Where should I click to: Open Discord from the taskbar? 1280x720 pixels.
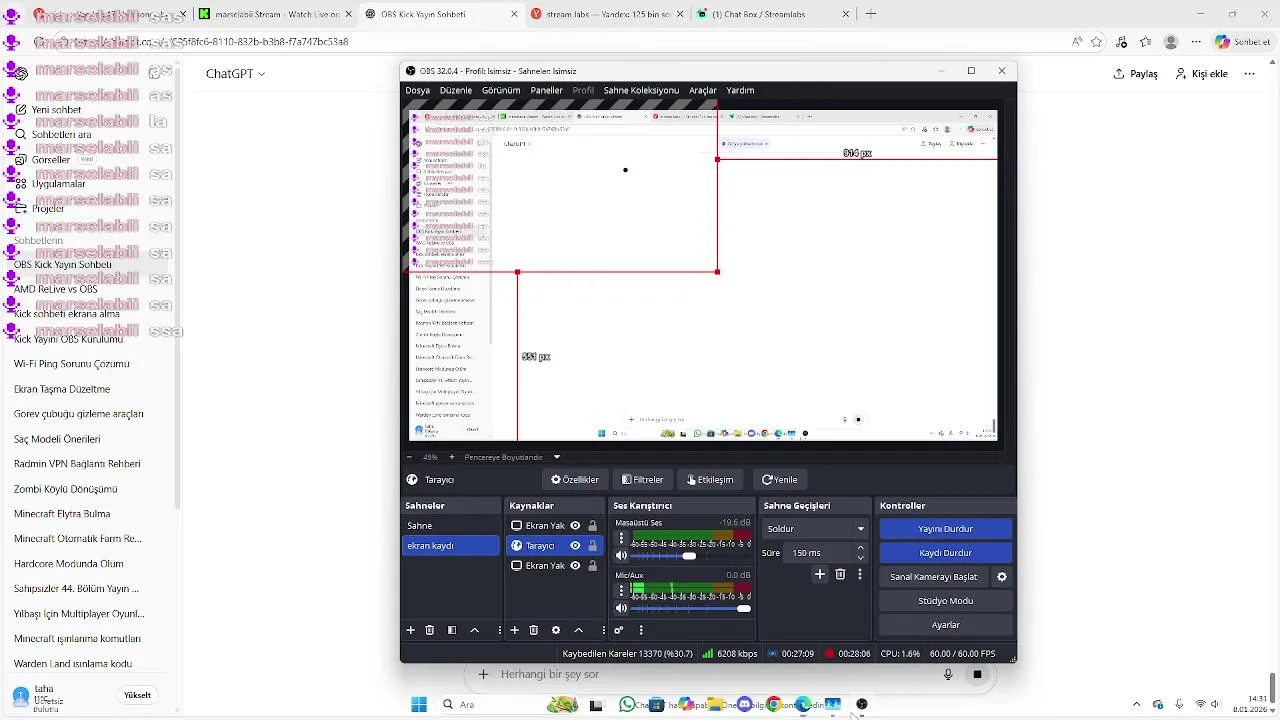click(744, 704)
